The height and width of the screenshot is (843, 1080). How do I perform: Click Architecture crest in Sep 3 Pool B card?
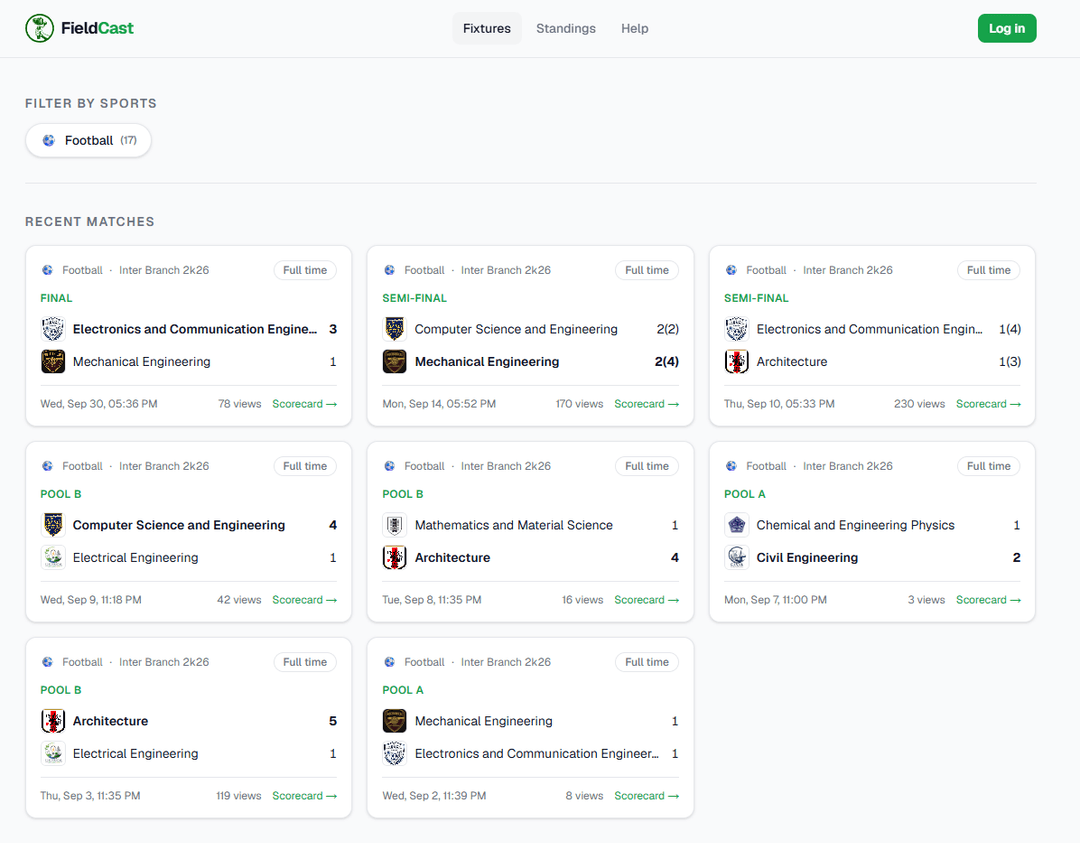(53, 721)
